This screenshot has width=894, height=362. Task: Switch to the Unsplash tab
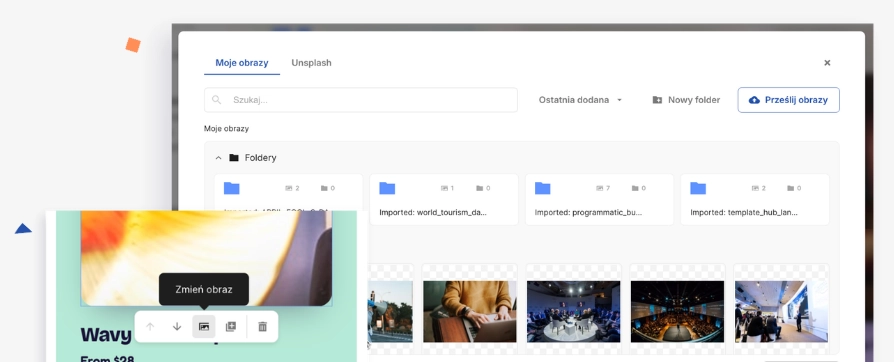tap(311, 63)
